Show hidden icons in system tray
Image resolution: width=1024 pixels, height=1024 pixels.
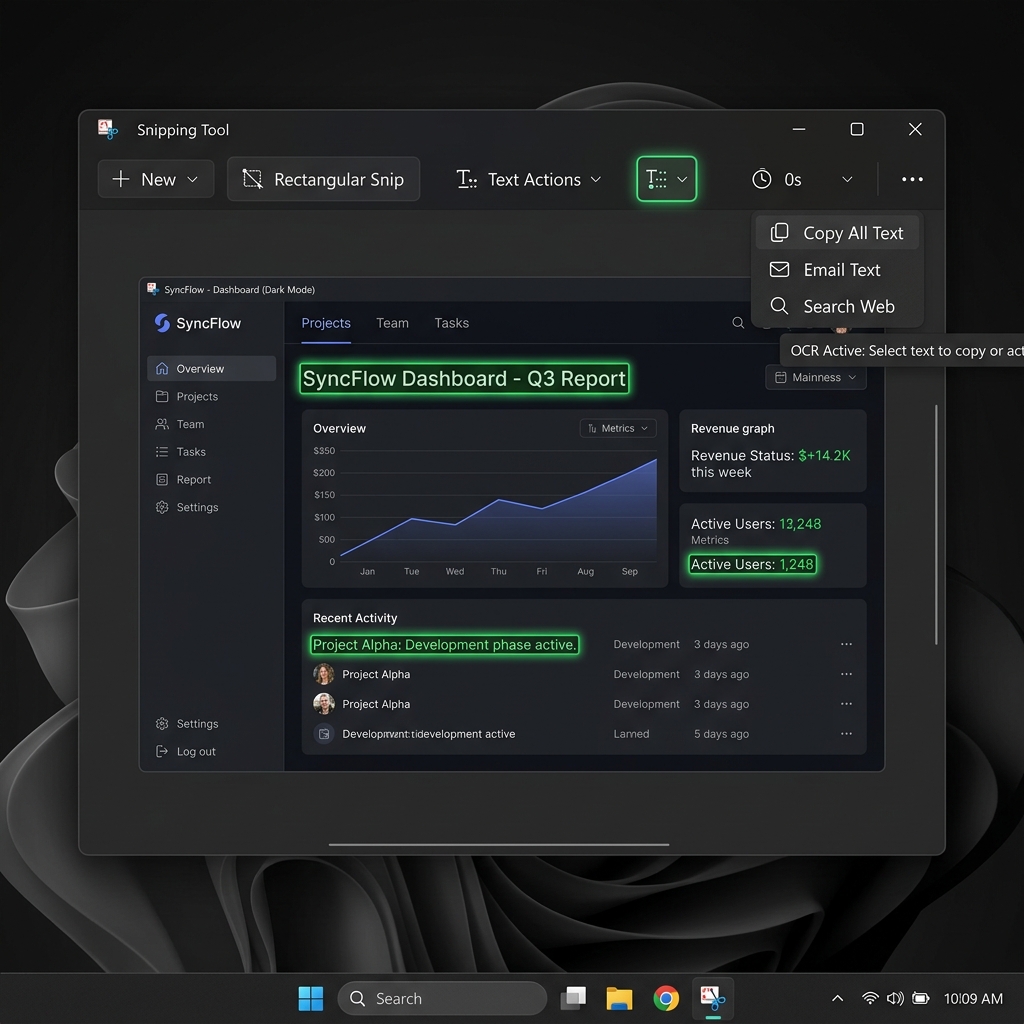click(x=837, y=999)
